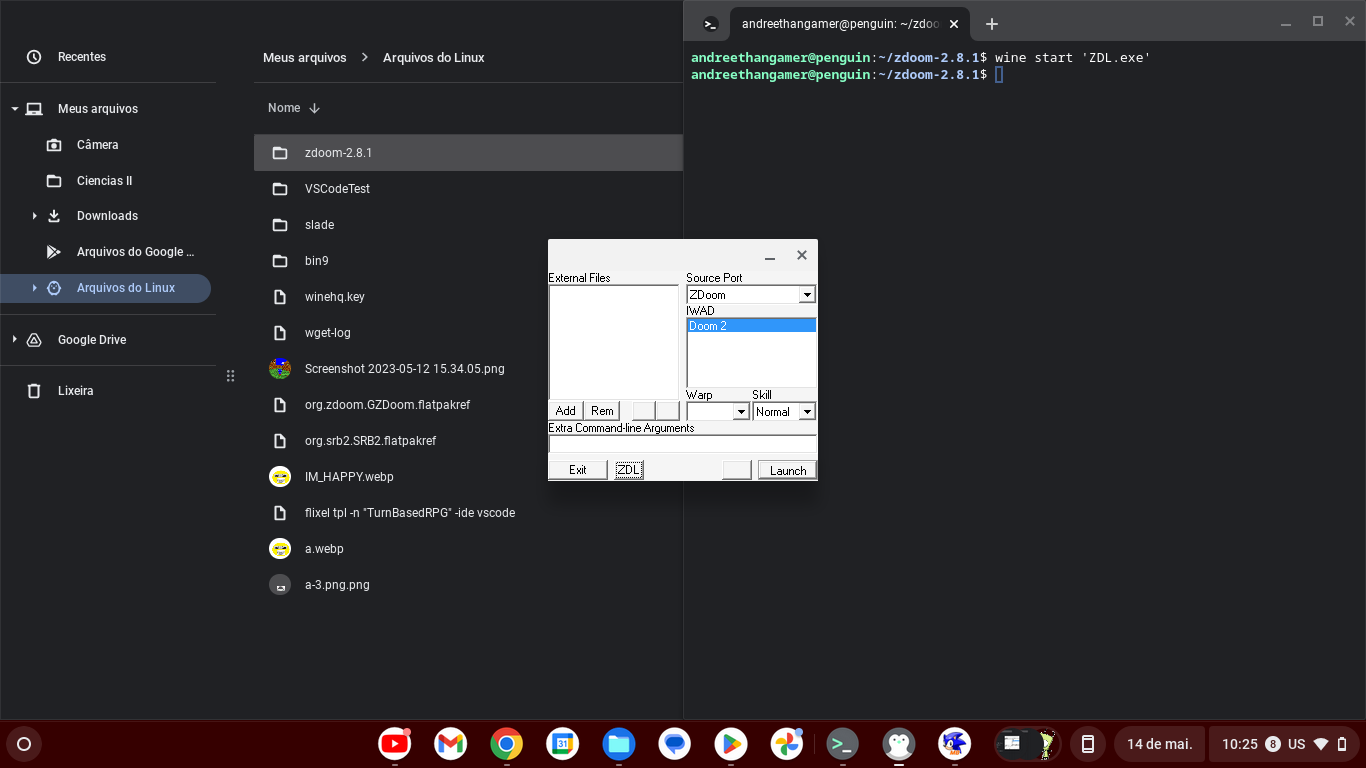
Task: Open the Sonic game shelf icon
Action: point(955,744)
